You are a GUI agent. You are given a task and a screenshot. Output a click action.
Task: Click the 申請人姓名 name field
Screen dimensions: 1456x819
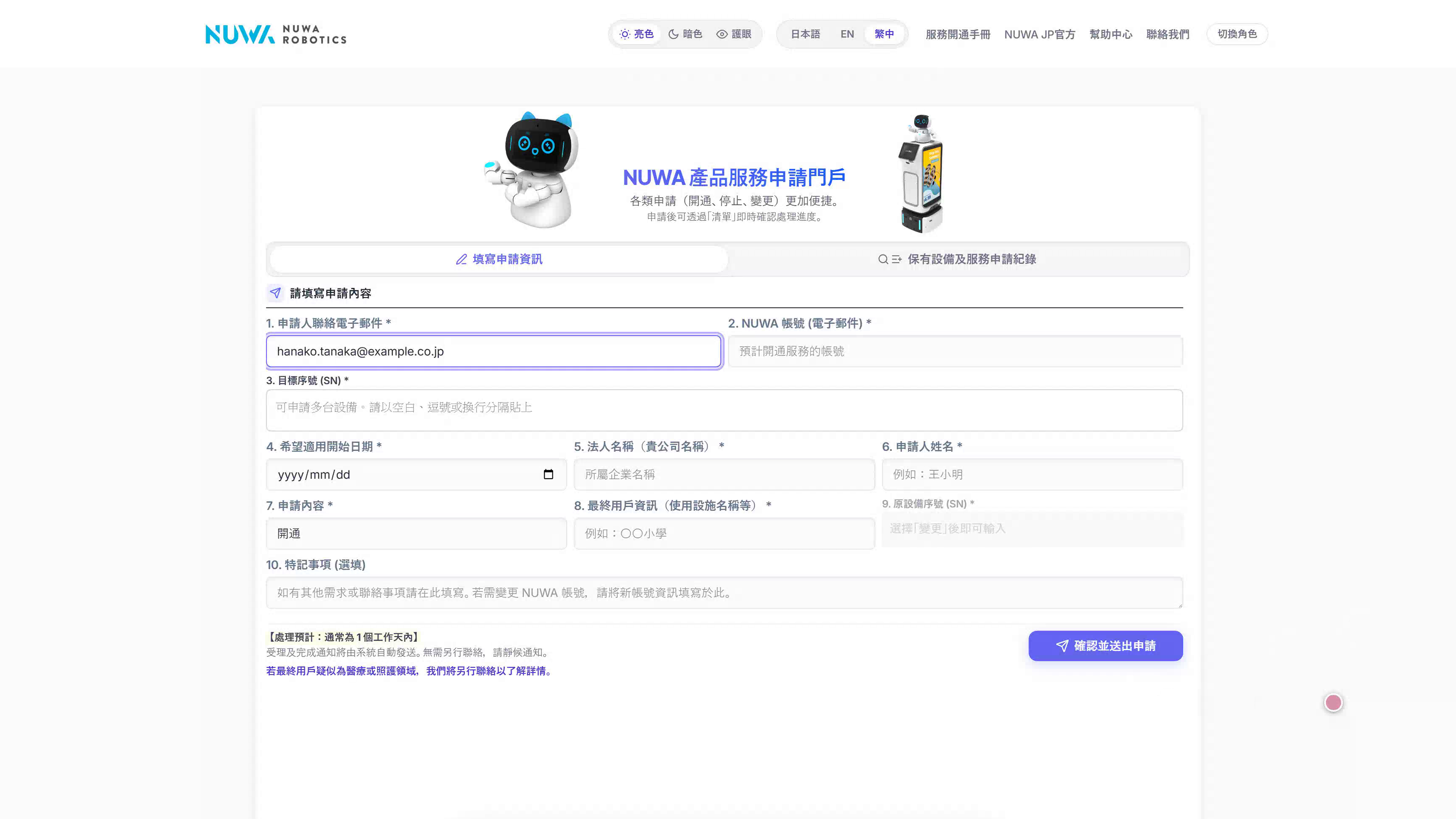1032,474
